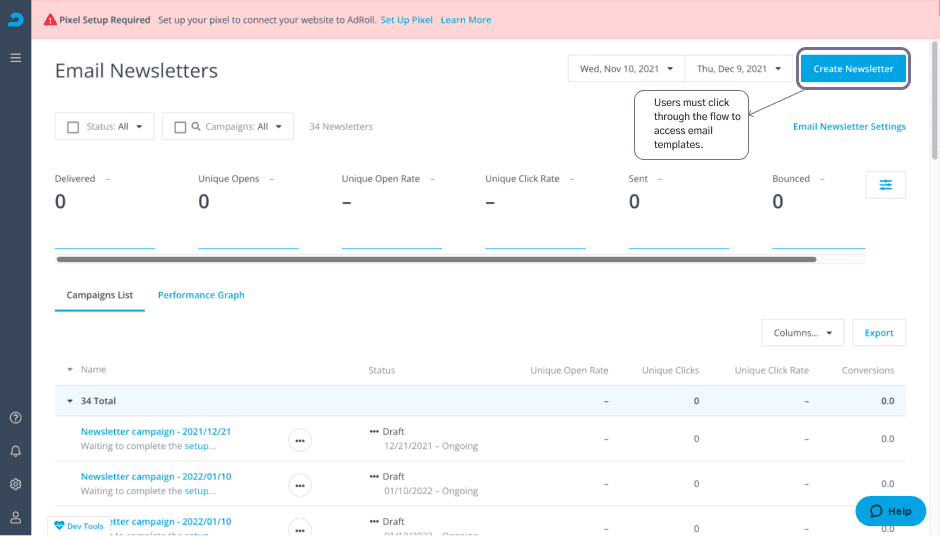
Task: Click the Export button
Action: point(879,333)
